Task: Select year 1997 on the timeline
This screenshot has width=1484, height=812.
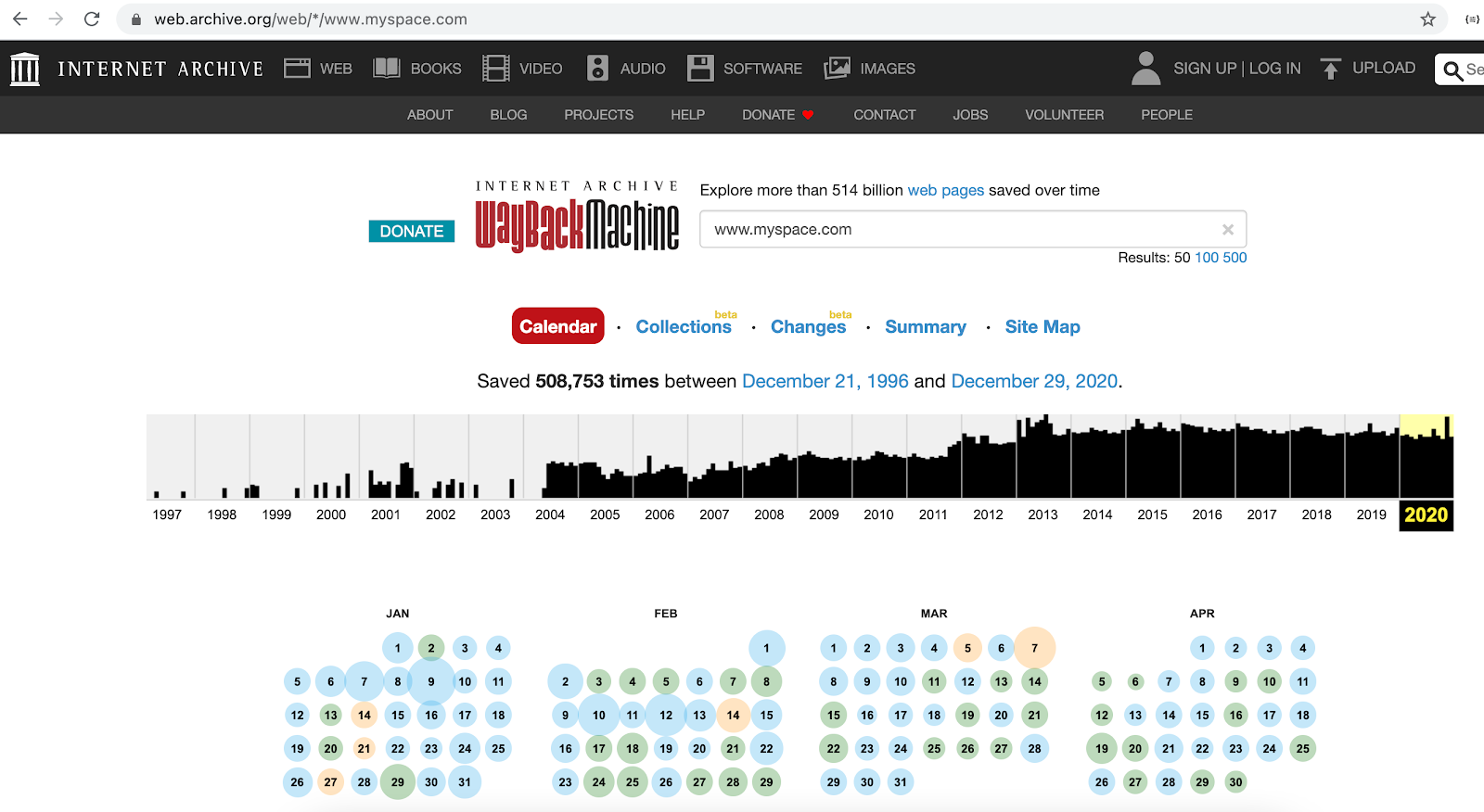Action: tap(167, 514)
